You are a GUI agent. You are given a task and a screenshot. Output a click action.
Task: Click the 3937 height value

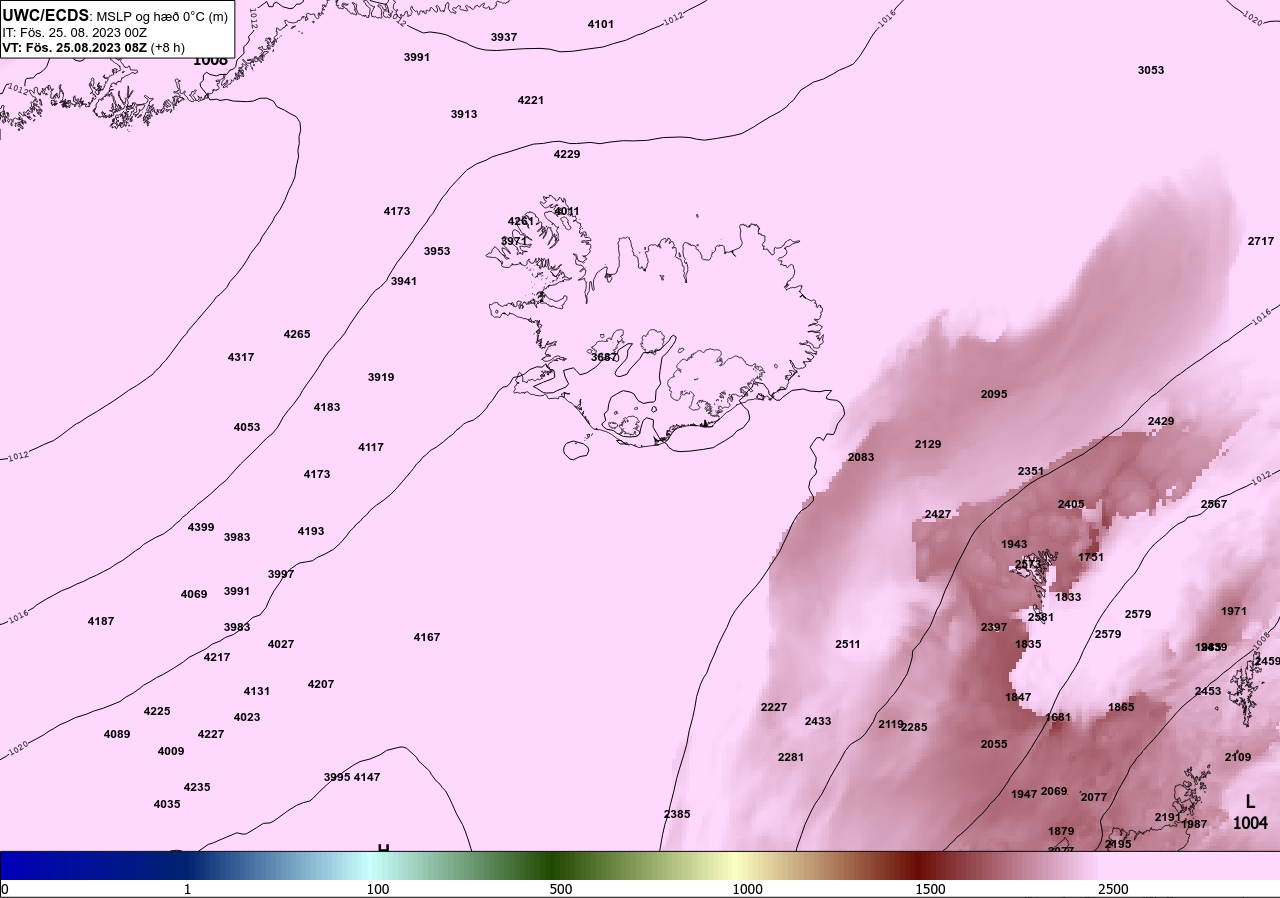(504, 37)
